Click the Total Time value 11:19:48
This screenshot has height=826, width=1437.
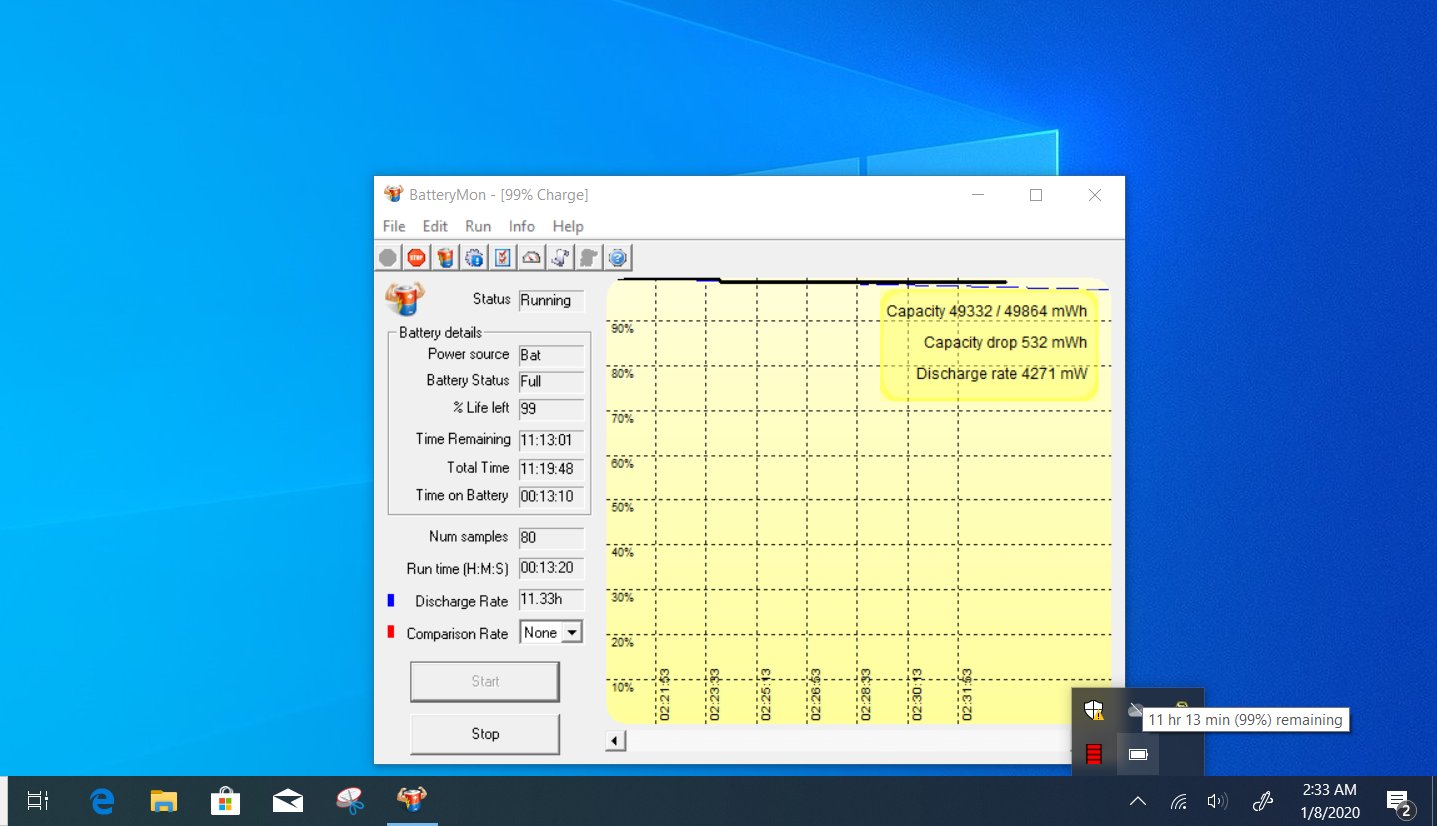551,468
